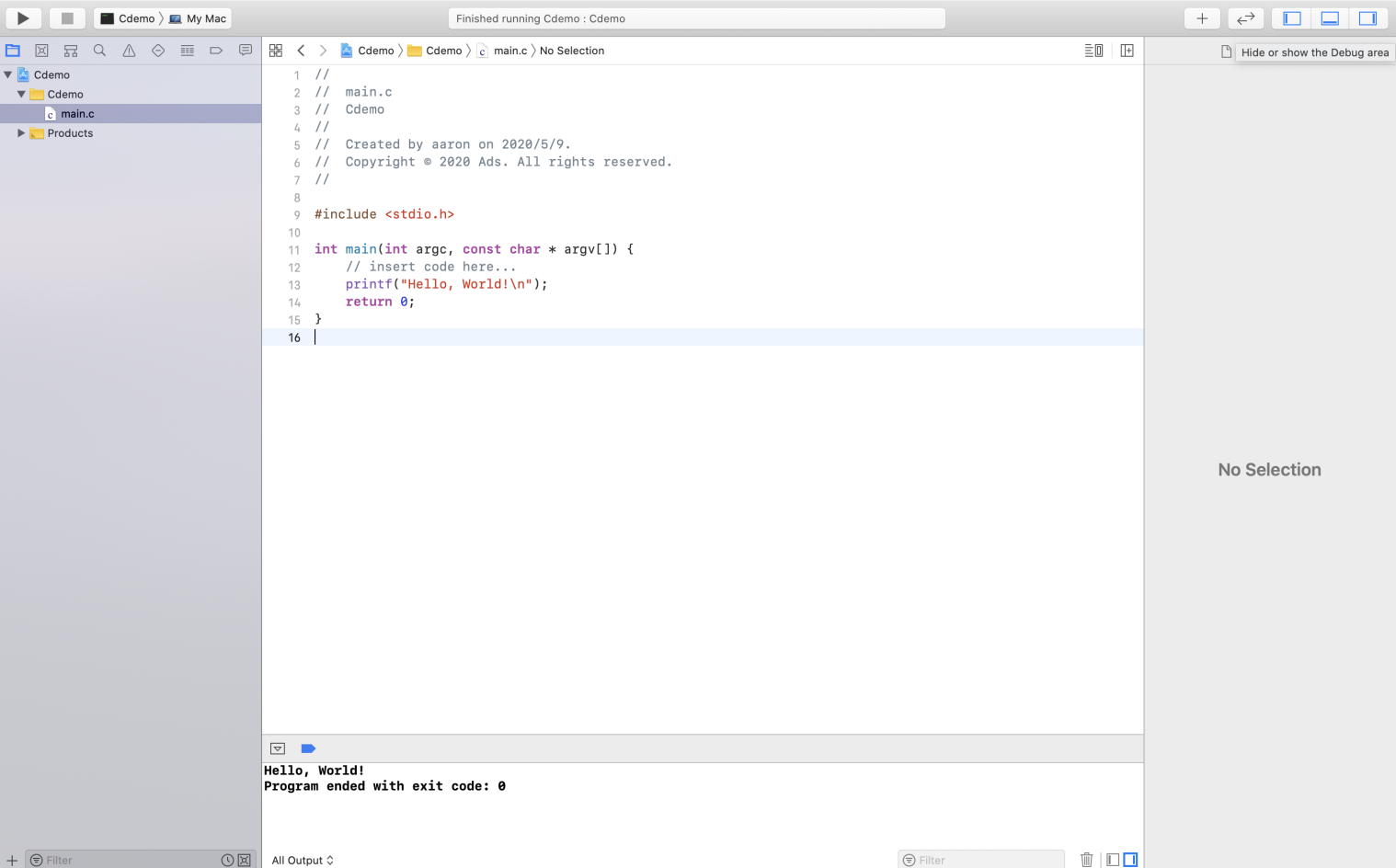Screen dimensions: 1396x868
Task: Toggle the Inspectors panel visibility
Action: (1367, 18)
